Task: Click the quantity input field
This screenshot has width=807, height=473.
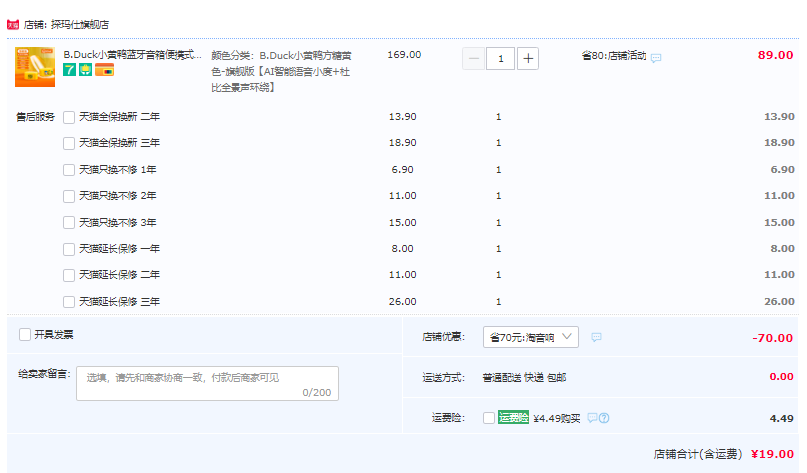Action: [500, 59]
